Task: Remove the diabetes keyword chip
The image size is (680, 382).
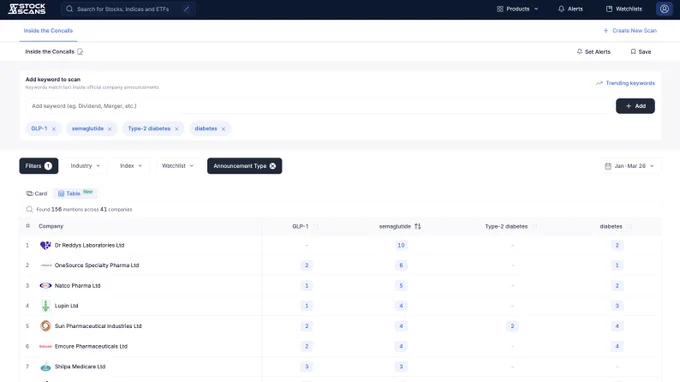Action: 223,129
